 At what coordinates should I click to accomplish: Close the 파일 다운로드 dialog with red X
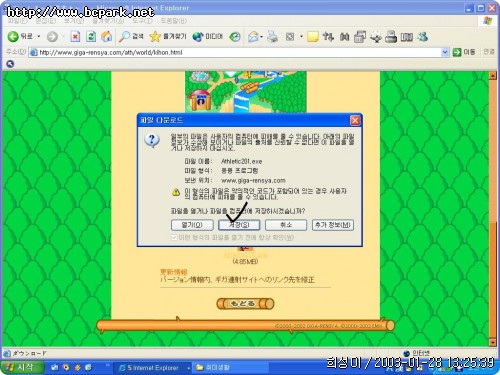click(355, 120)
